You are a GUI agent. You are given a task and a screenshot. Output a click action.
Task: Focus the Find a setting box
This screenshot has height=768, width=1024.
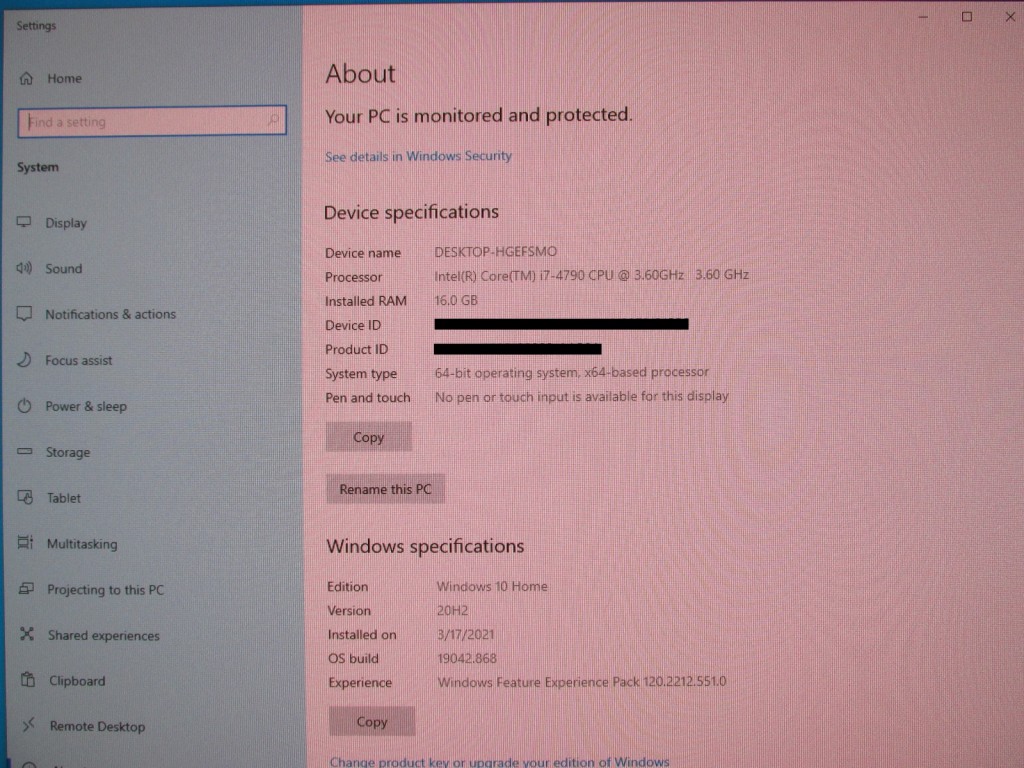pos(152,121)
